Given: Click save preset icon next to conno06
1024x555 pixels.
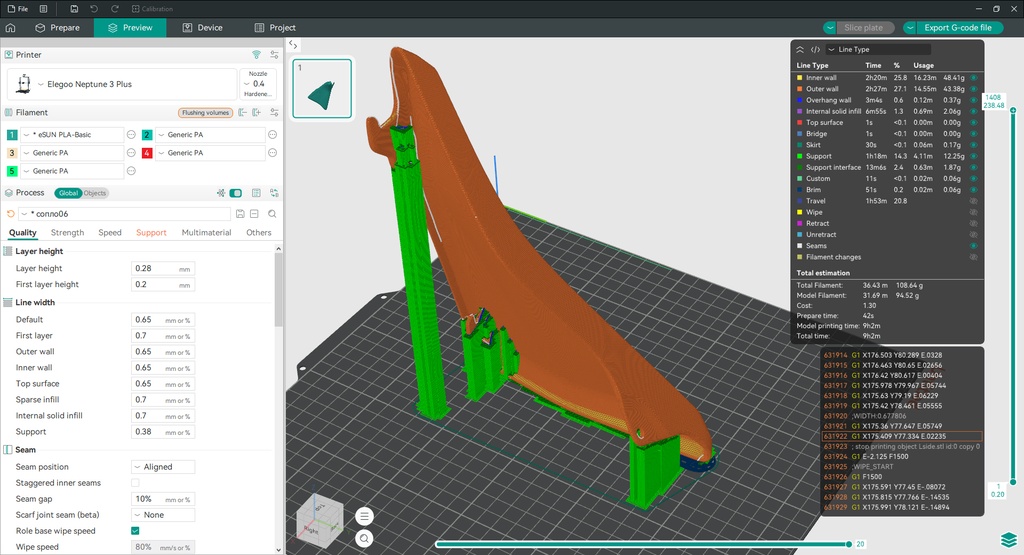Looking at the screenshot, I should (240, 214).
